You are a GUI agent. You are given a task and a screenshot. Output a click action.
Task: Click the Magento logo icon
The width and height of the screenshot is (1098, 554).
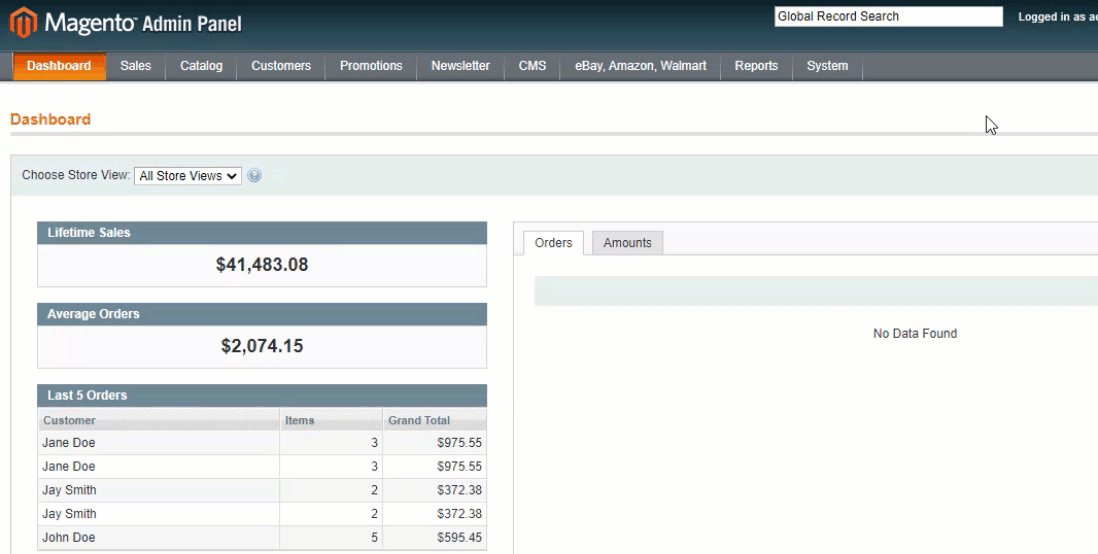pyautogui.click(x=23, y=22)
